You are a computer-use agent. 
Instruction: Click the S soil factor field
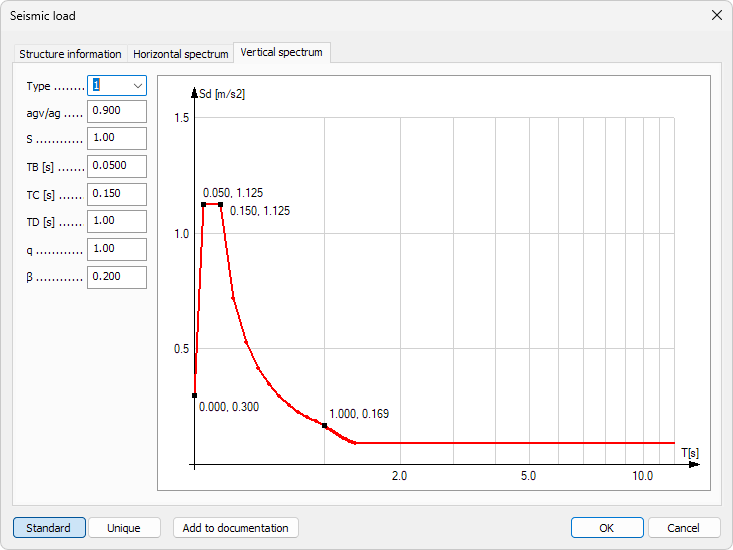tap(117, 138)
